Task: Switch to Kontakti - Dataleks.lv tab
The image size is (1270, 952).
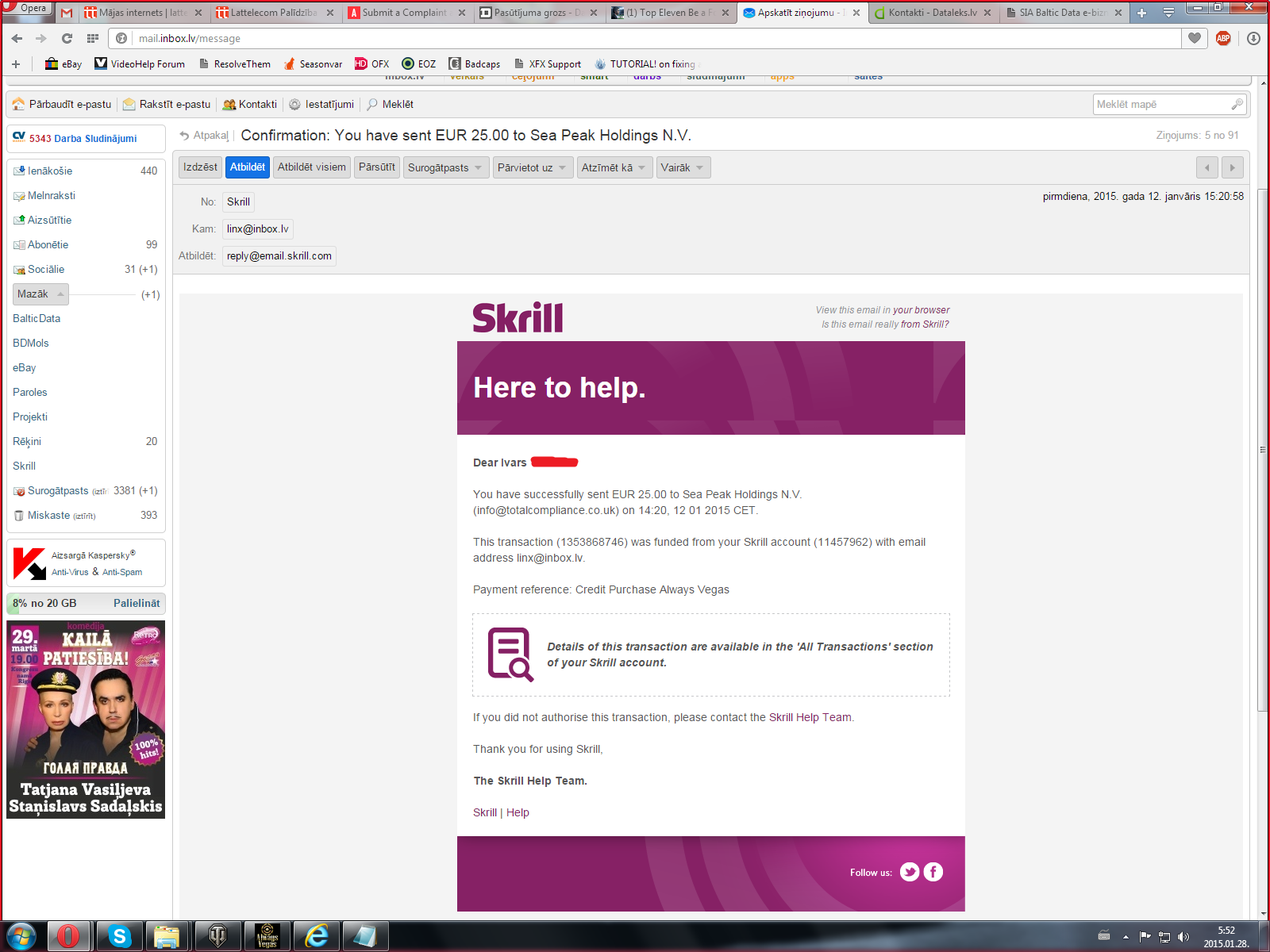Action: (x=933, y=13)
